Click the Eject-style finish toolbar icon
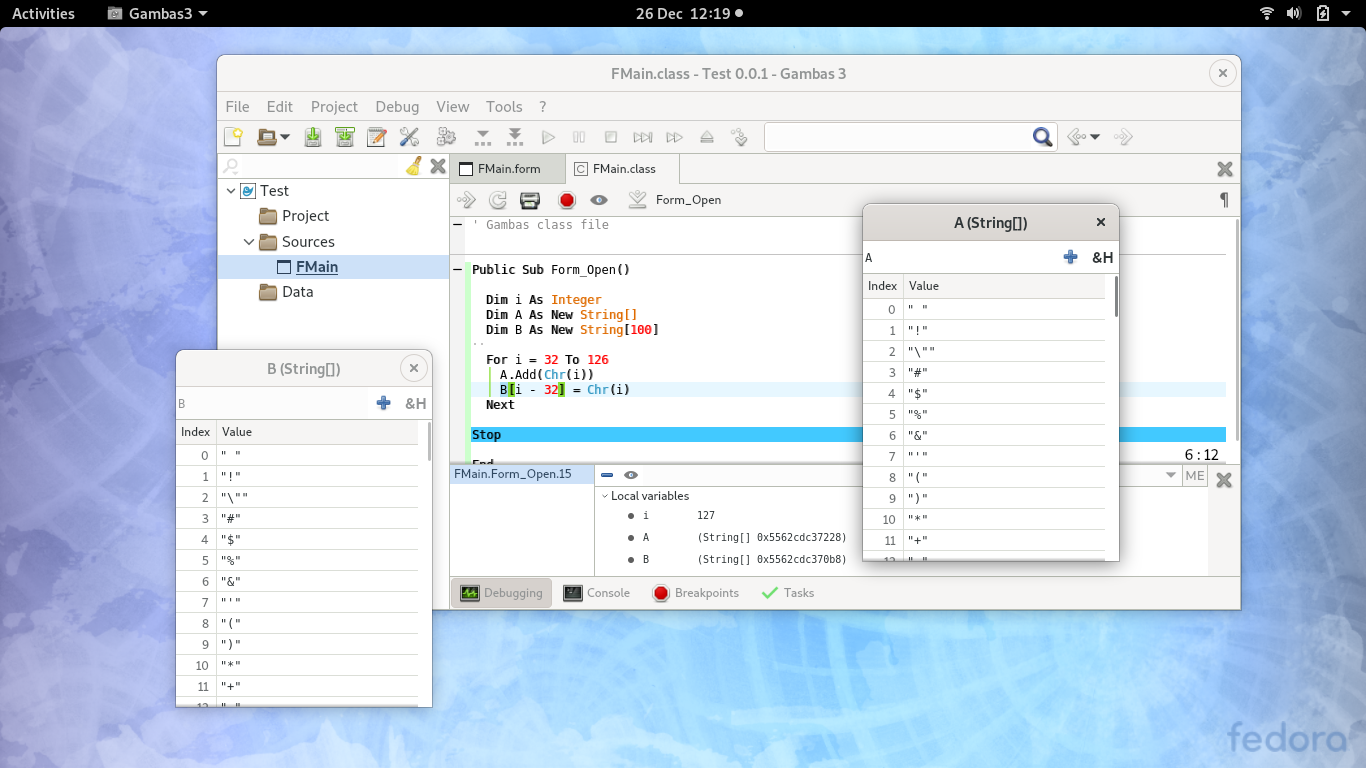The height and width of the screenshot is (768, 1366). tap(707, 137)
